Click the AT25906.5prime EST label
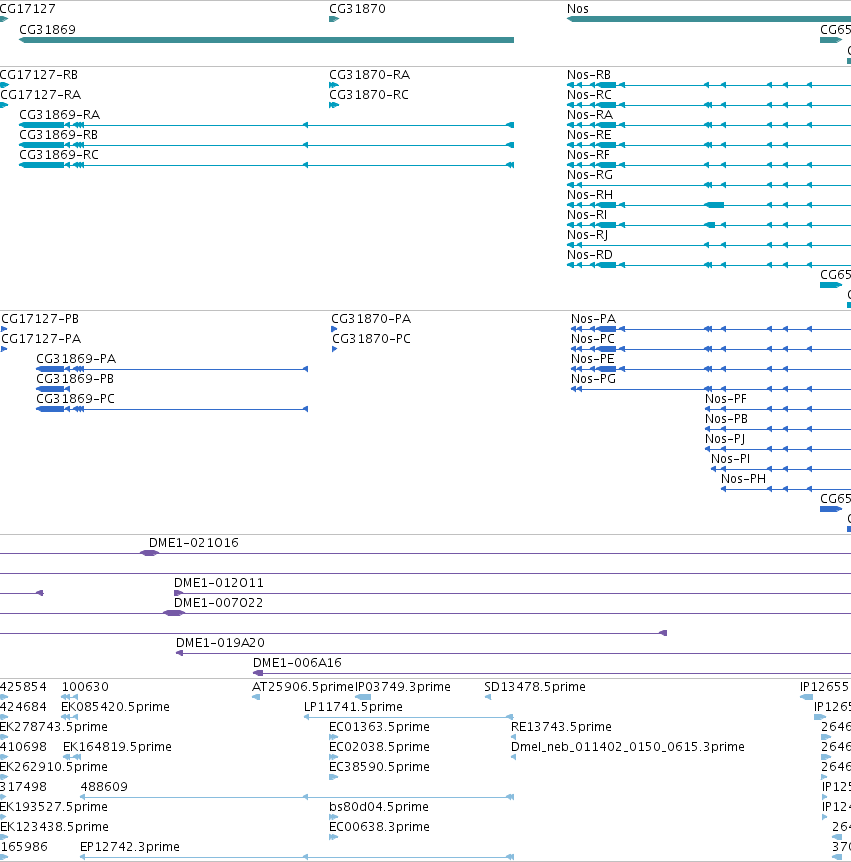 click(303, 687)
